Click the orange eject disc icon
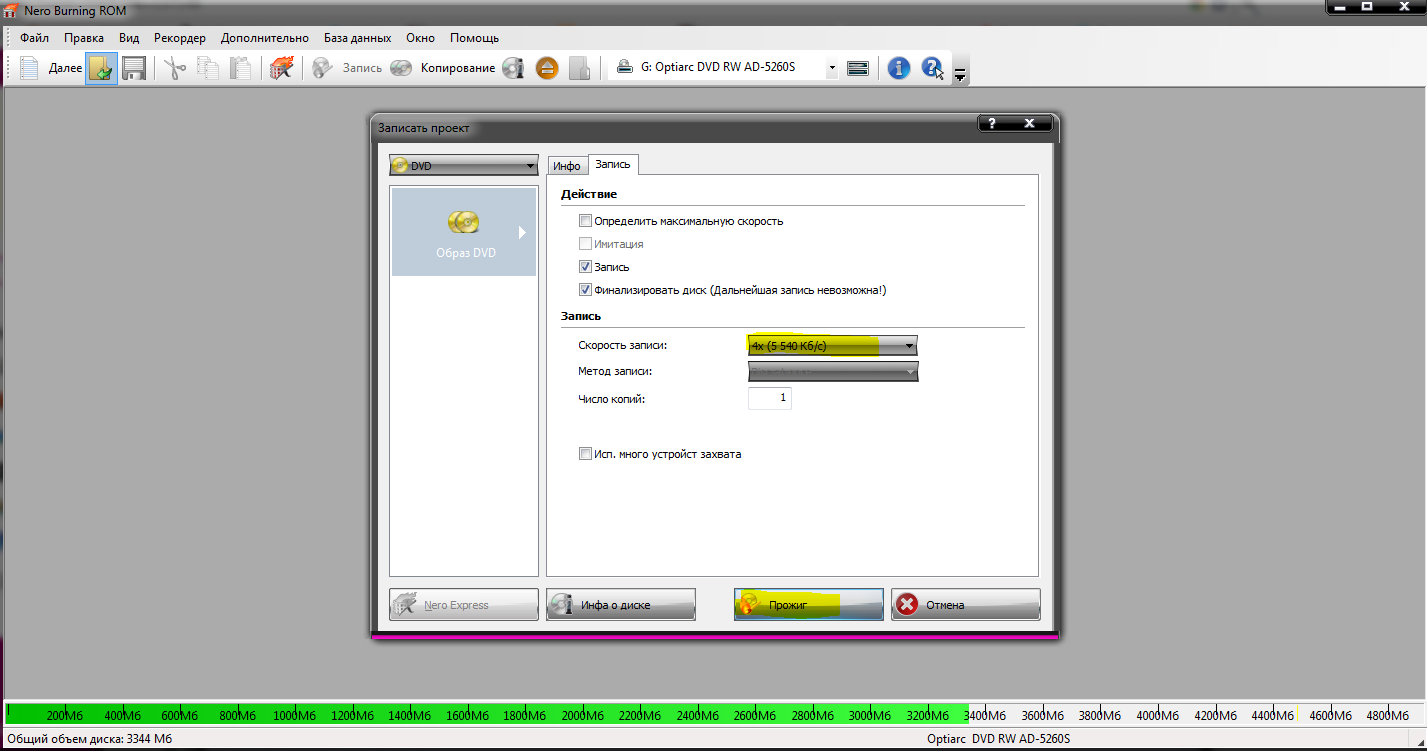The height and width of the screenshot is (751, 1427). tap(546, 68)
